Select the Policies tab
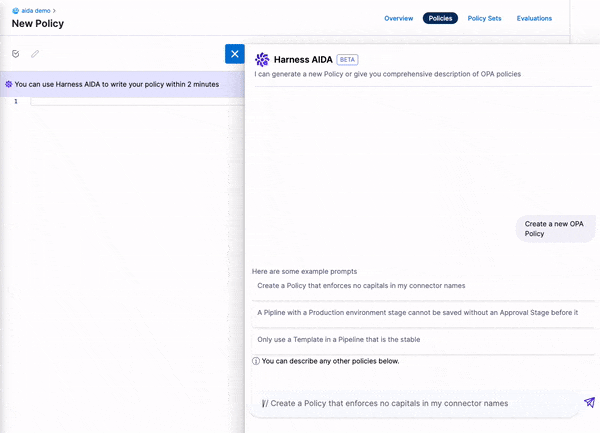 point(440,18)
